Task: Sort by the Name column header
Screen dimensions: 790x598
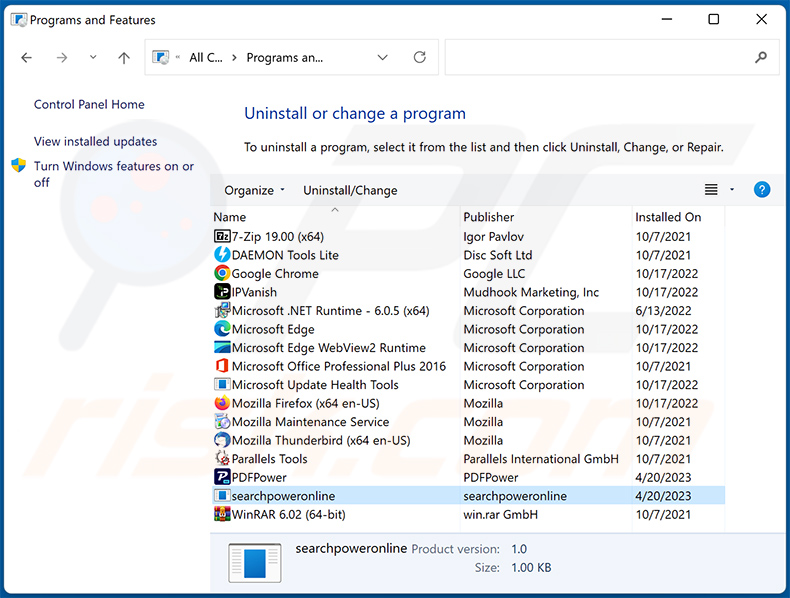Action: (x=230, y=217)
